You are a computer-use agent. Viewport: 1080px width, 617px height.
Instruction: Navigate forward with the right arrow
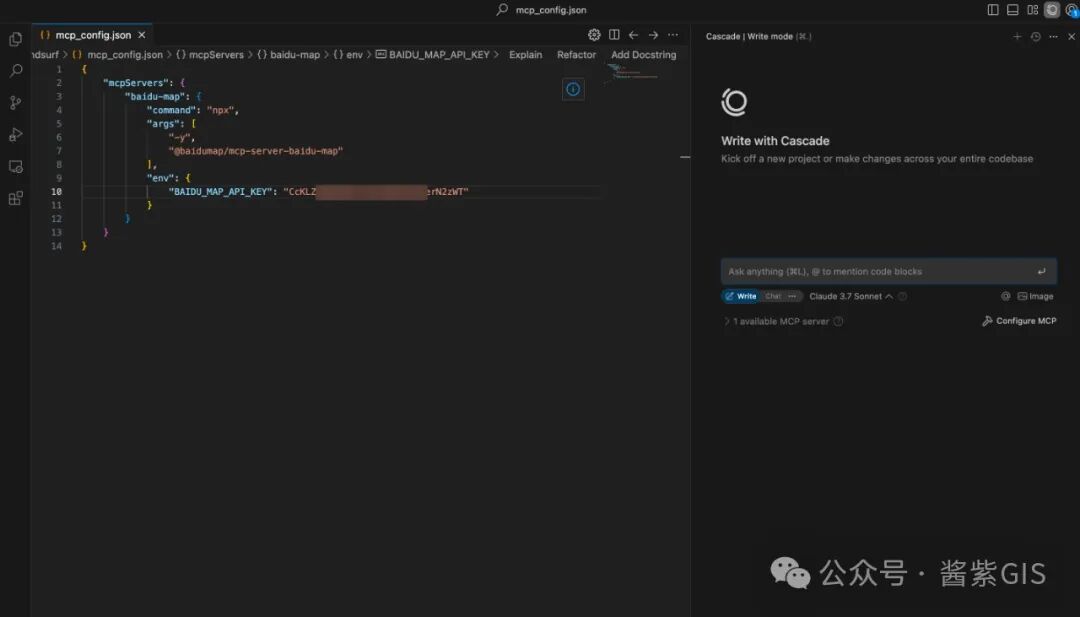(x=653, y=34)
